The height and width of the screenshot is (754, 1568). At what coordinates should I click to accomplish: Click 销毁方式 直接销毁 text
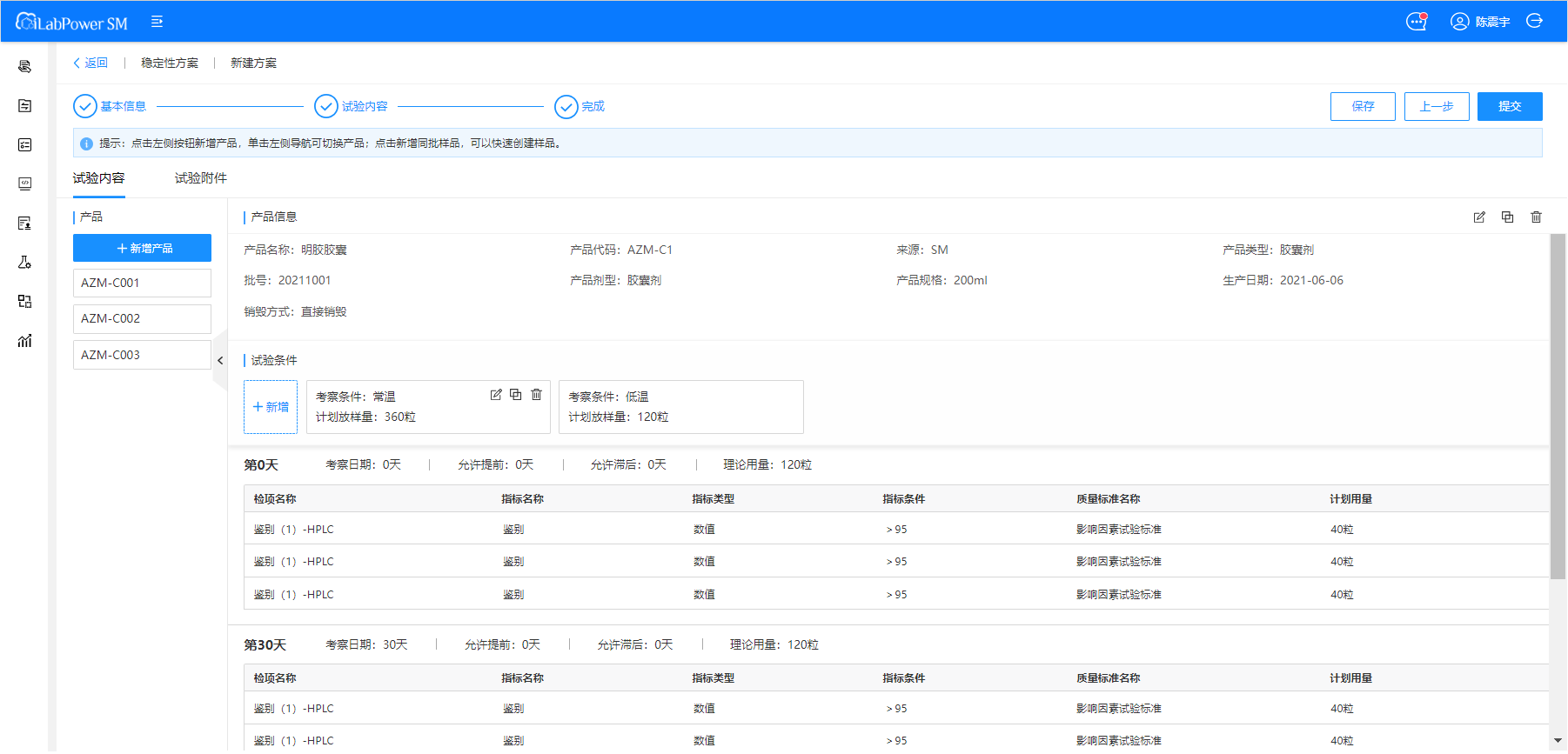point(295,311)
